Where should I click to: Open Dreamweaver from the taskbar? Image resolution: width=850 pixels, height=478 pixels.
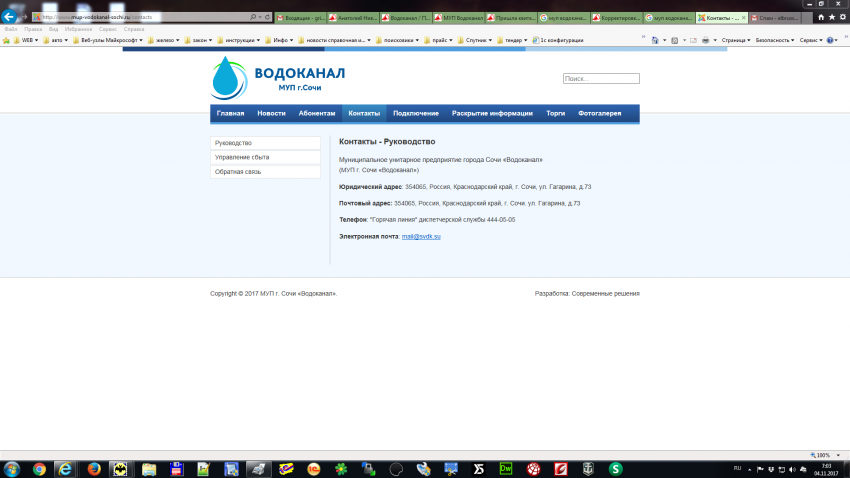(506, 468)
